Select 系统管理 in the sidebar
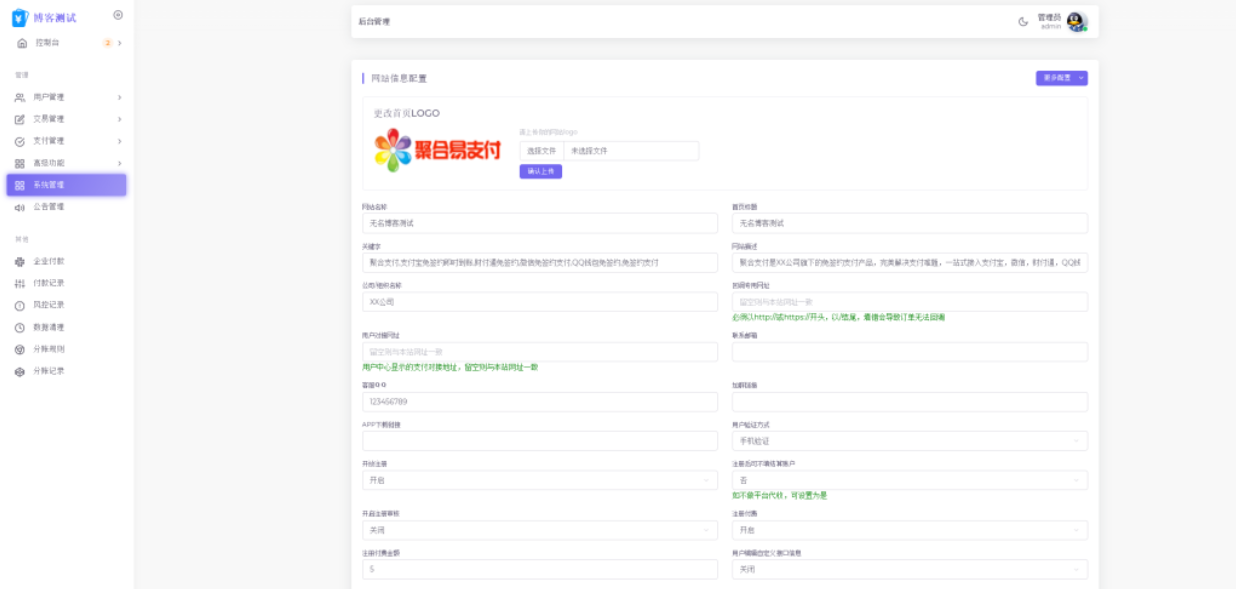Image resolution: width=1236 pixels, height=589 pixels. click(x=66, y=185)
